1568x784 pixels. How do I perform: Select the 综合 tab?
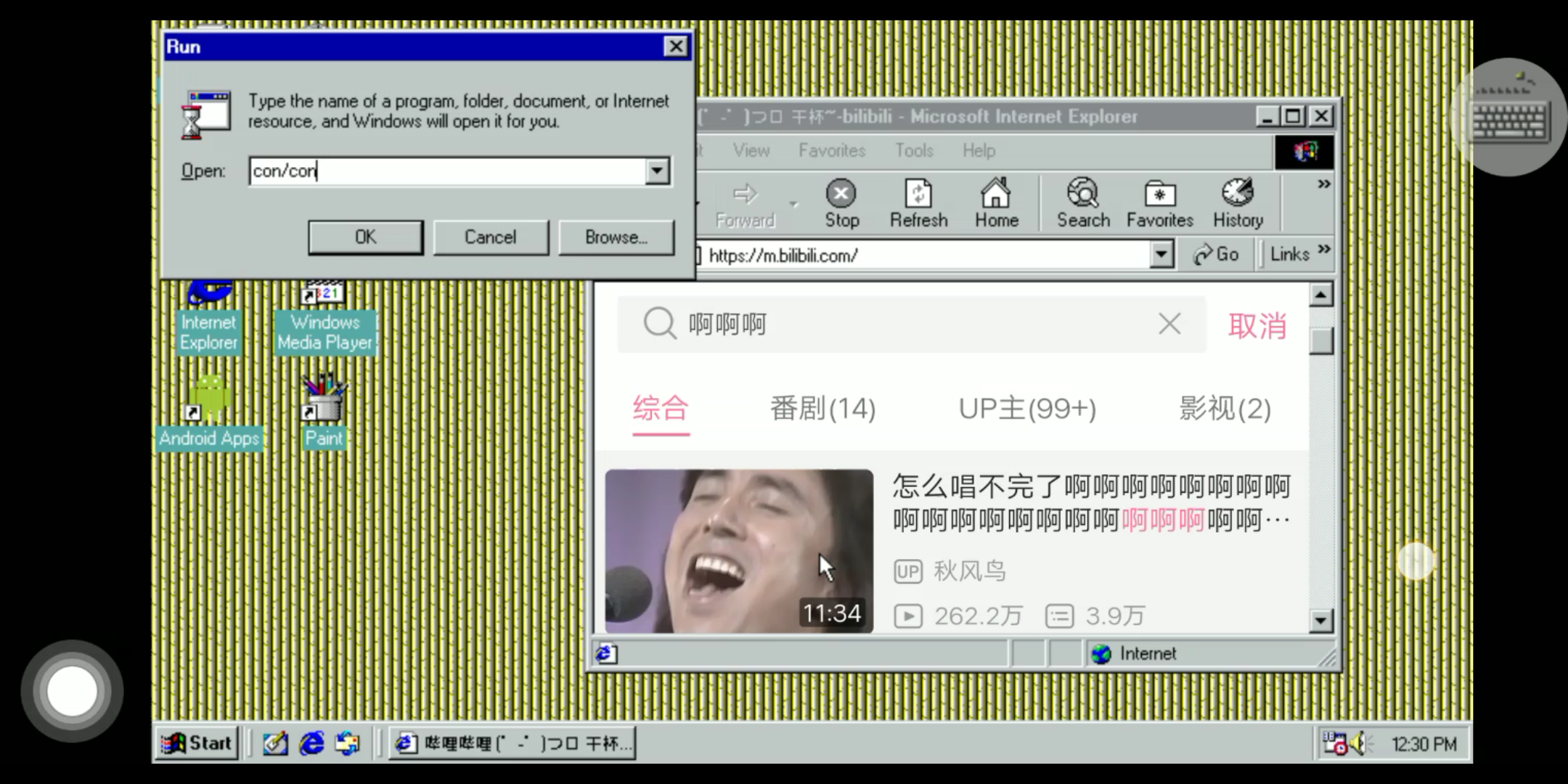click(661, 409)
